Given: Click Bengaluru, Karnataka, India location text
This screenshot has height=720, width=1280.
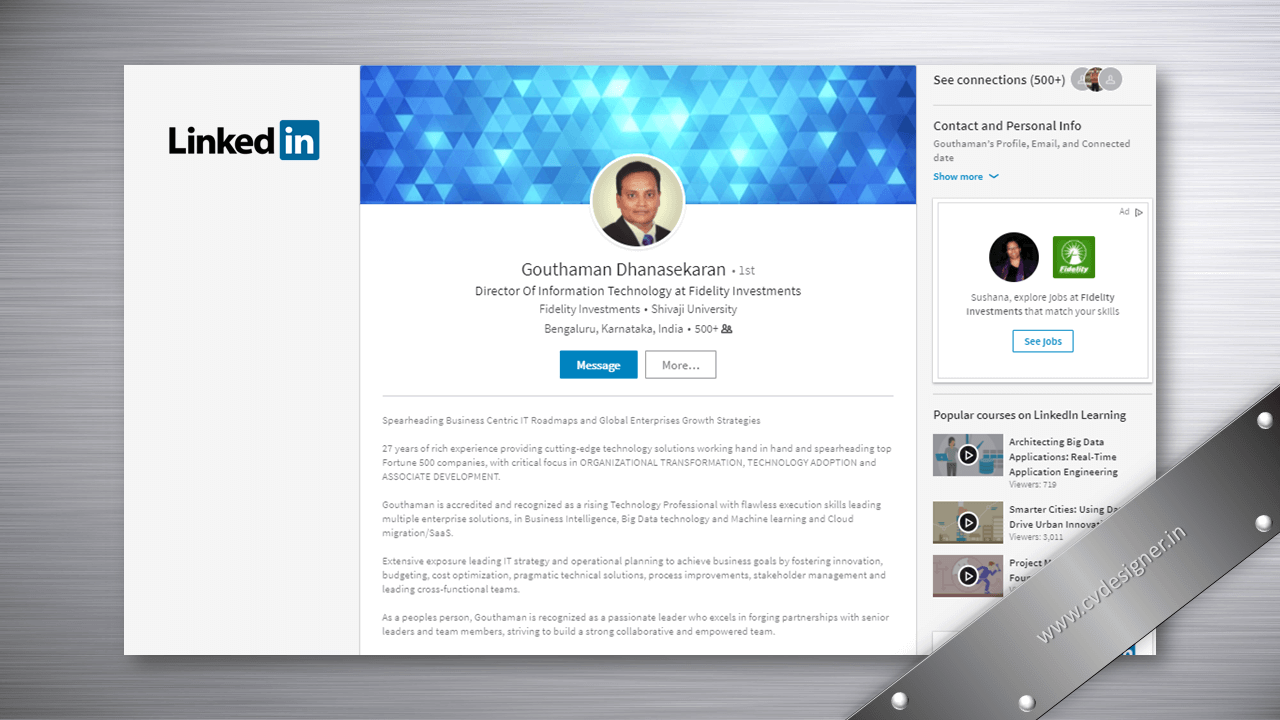Looking at the screenshot, I should tap(614, 329).
